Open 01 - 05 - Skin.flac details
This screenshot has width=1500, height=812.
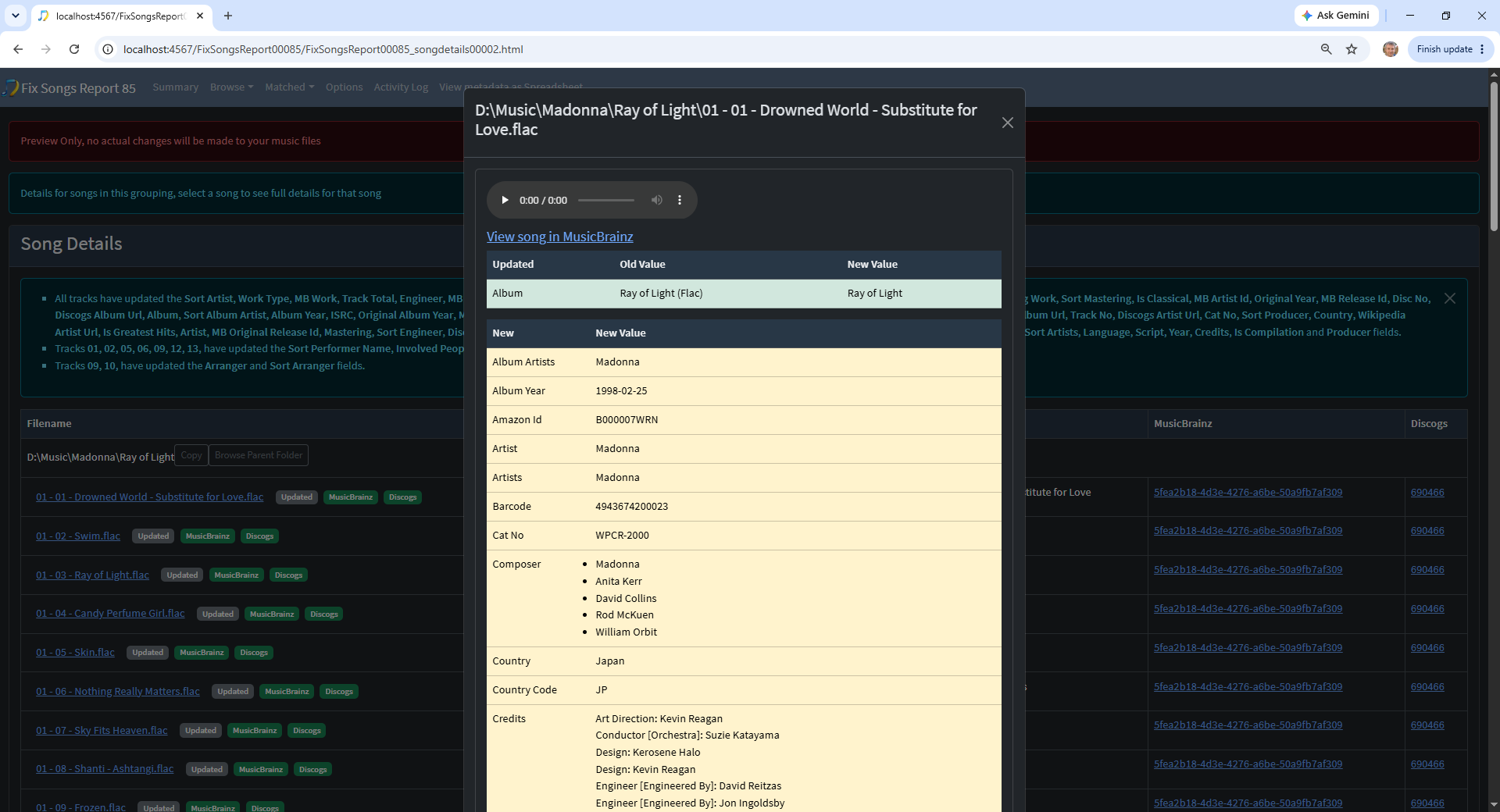pyautogui.click(x=75, y=653)
